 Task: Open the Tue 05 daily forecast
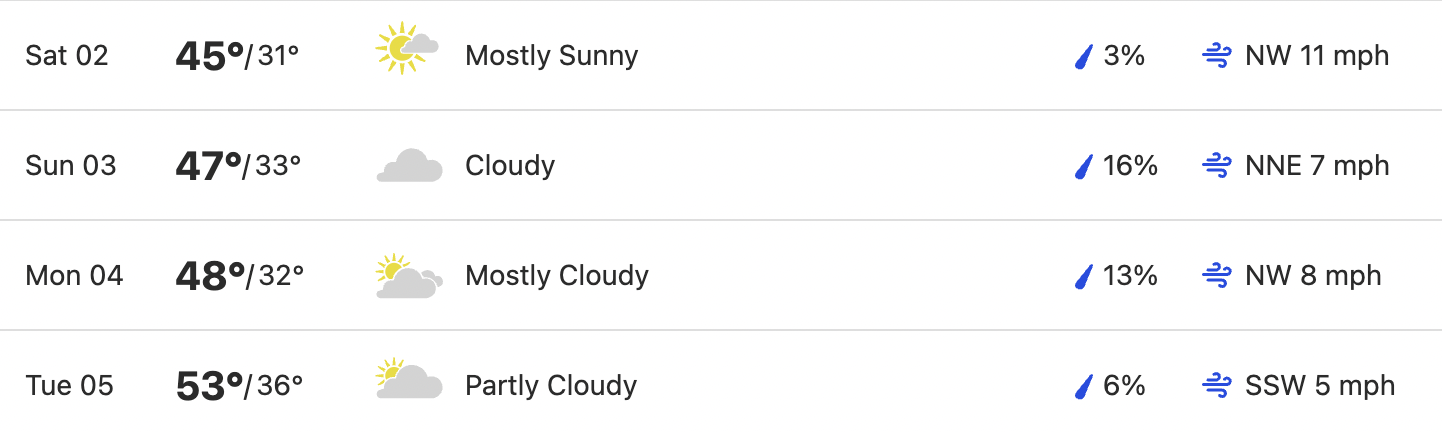tap(721, 382)
